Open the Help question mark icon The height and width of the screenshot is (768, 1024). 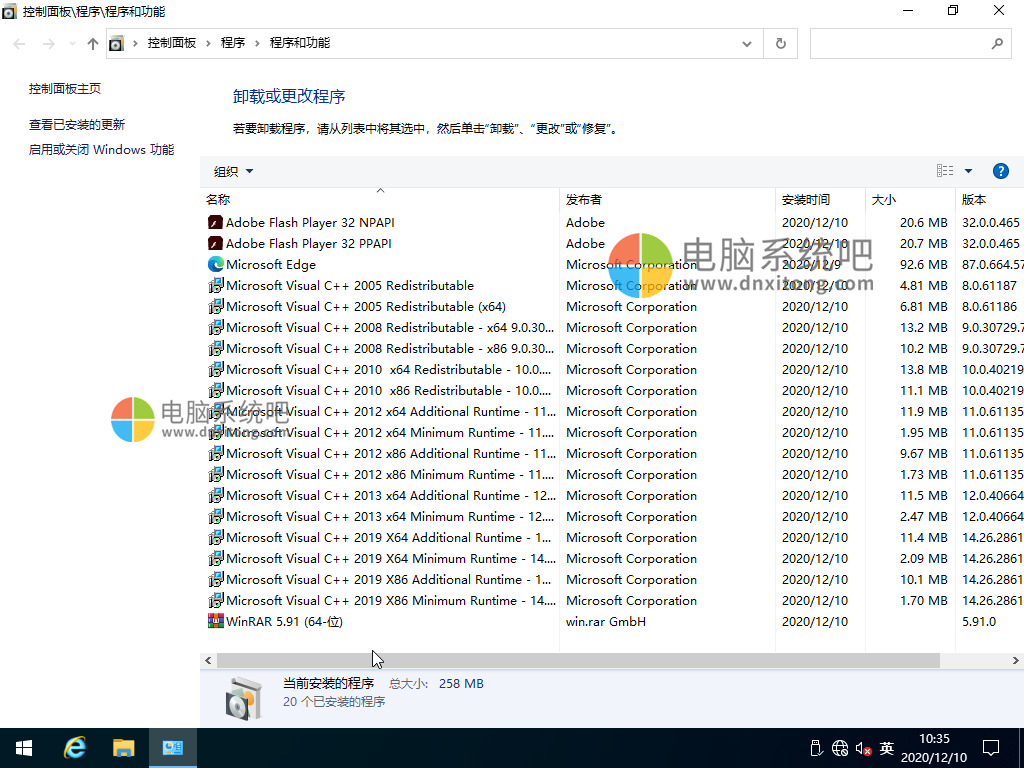1001,170
